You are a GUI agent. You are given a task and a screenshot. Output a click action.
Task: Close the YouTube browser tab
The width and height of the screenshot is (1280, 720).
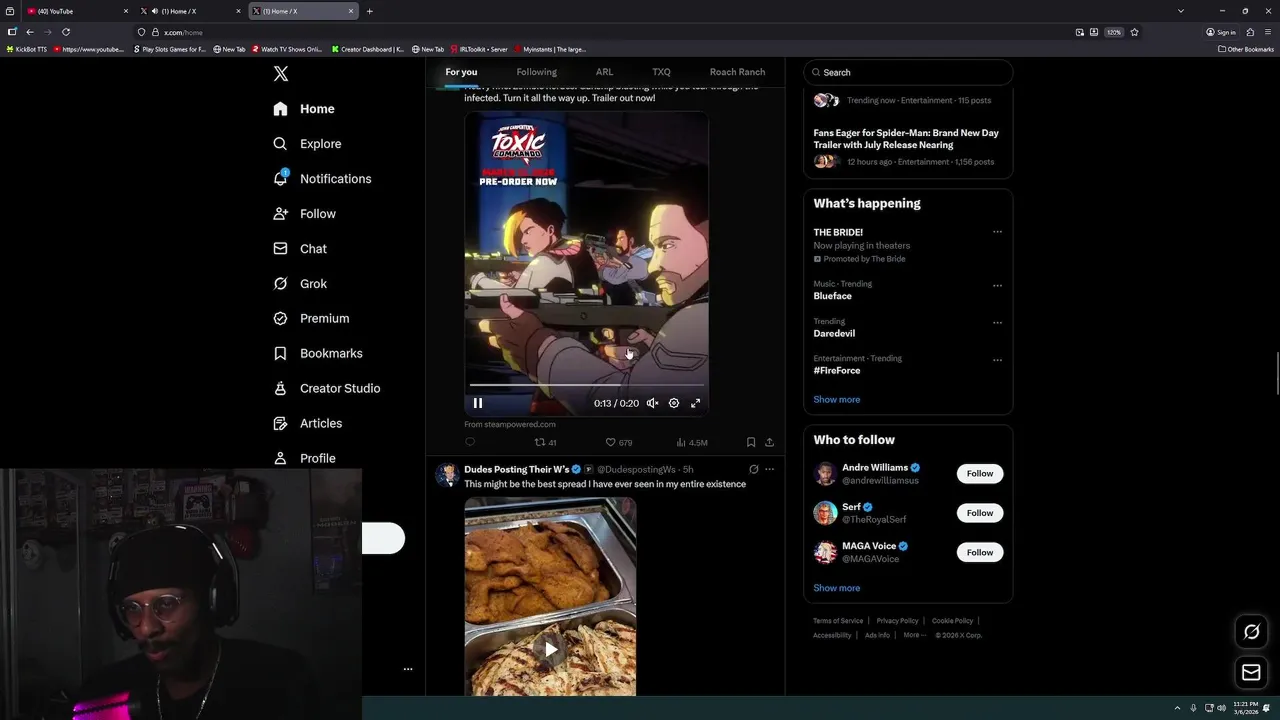pos(126,11)
